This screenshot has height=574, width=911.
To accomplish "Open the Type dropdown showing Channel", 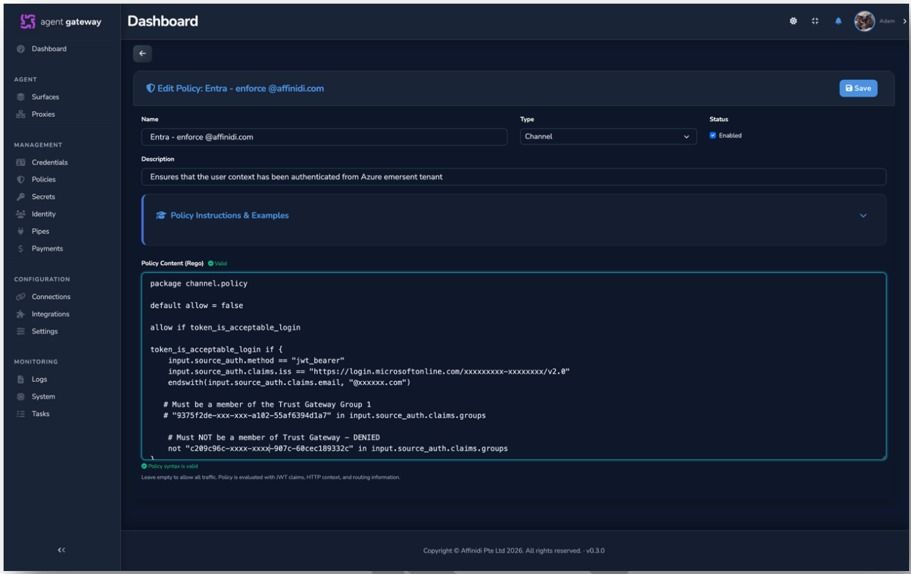I will pos(608,137).
